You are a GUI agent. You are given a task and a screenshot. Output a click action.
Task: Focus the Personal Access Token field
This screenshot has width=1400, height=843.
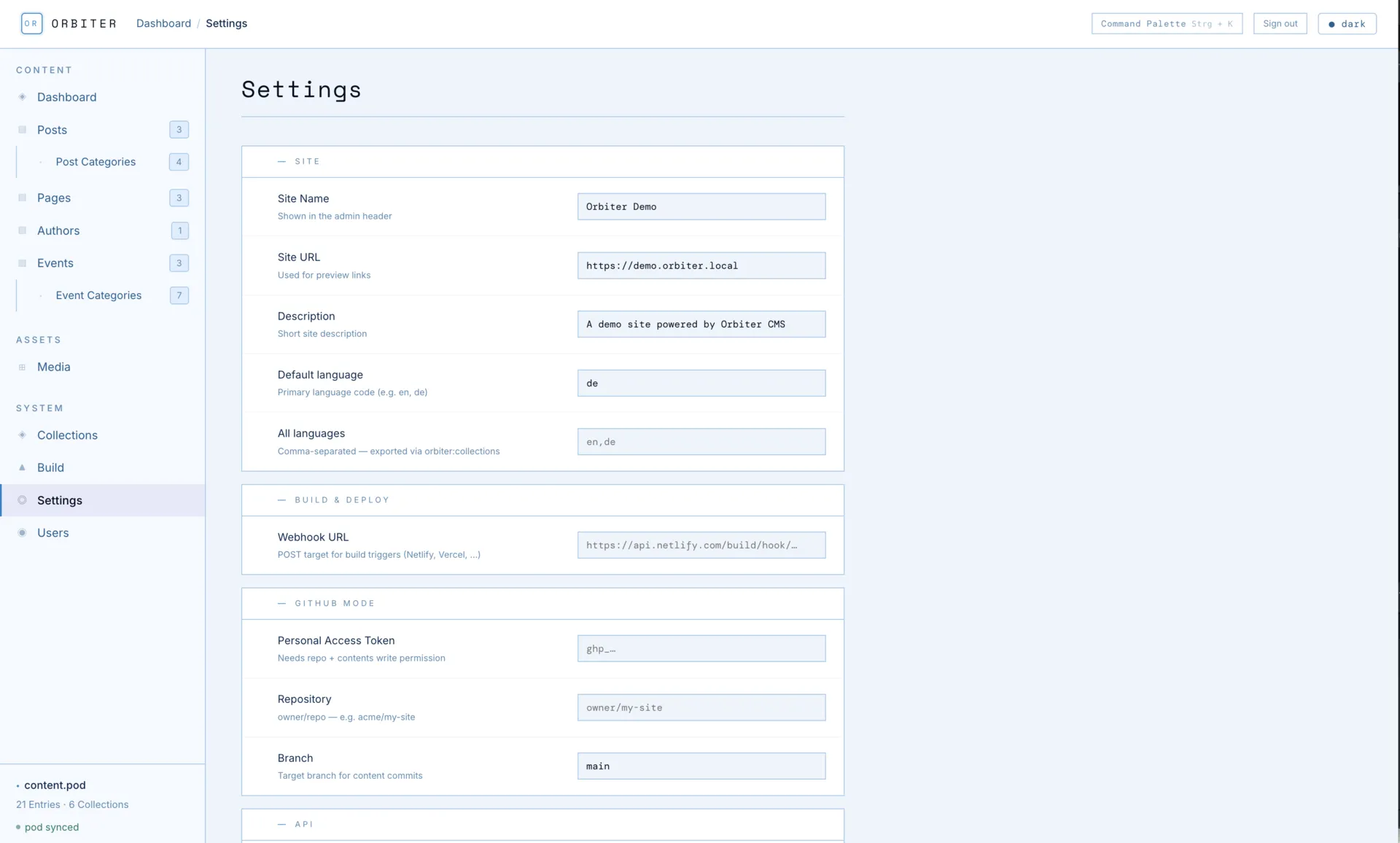tap(701, 649)
